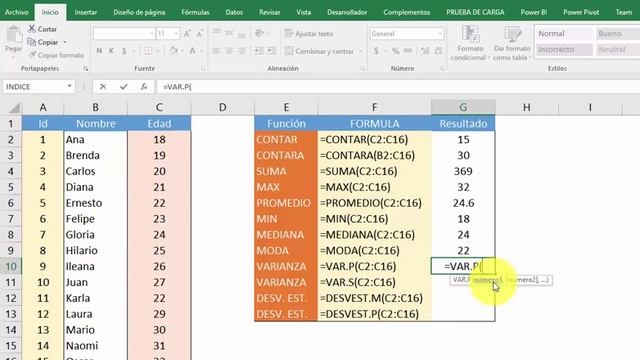Center text horizontally in cell
640x360 pixels.
pyautogui.click(x=229, y=51)
